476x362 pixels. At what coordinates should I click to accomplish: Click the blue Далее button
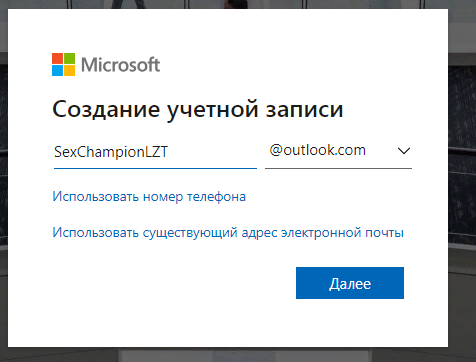pyautogui.click(x=350, y=283)
